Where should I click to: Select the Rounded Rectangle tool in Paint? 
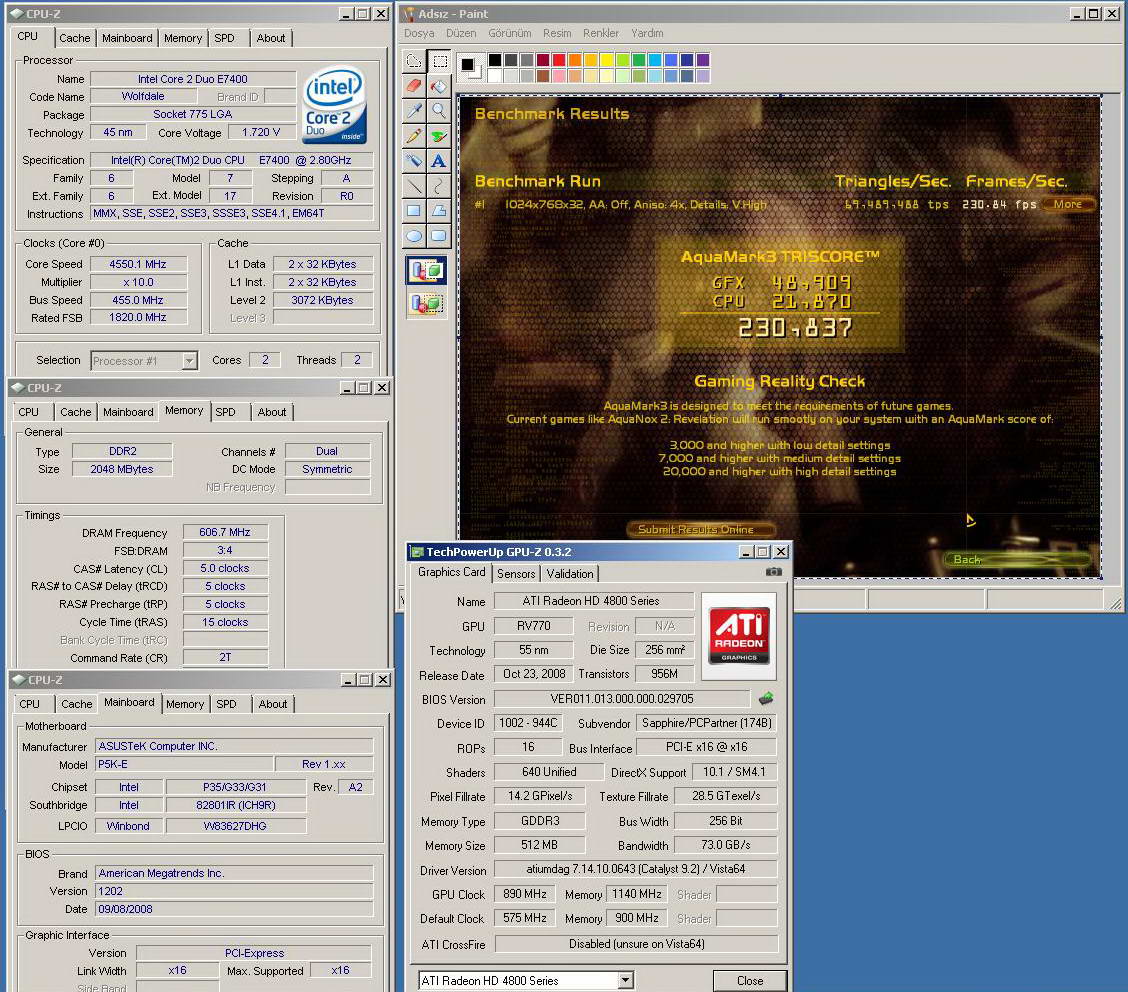439,236
